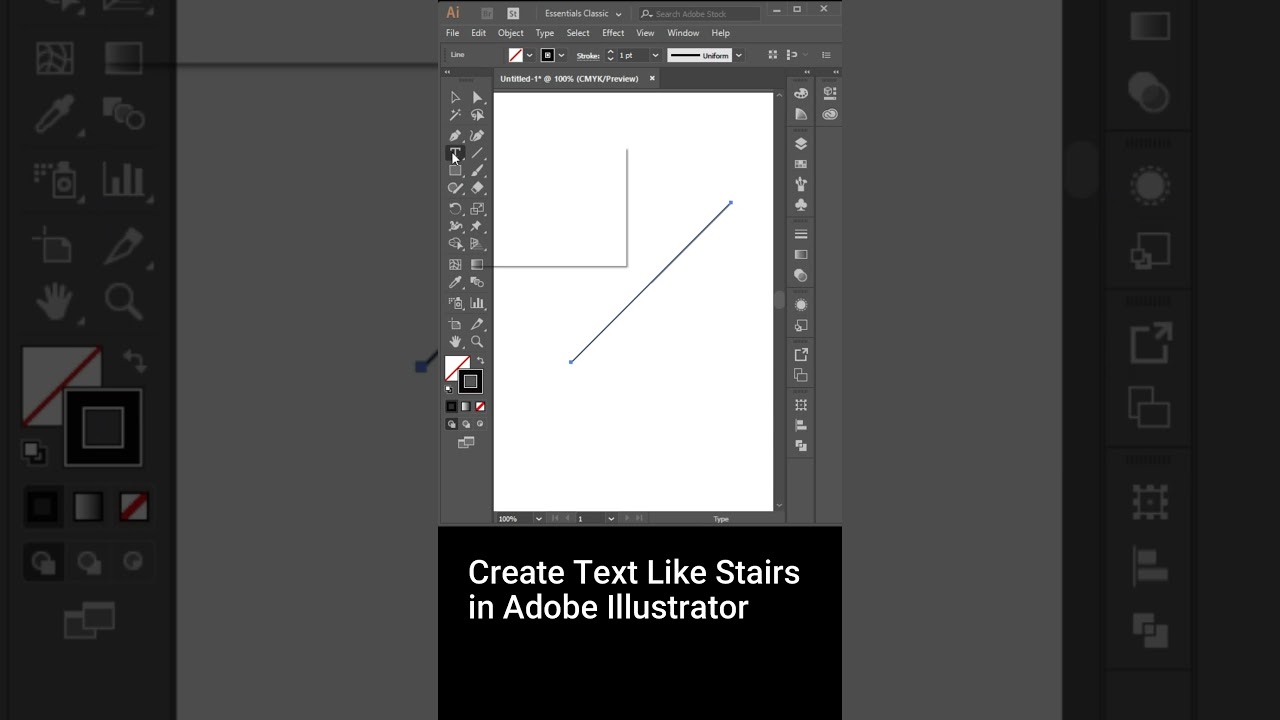Apply Gradient mode button
The image size is (1280, 720).
tap(465, 406)
